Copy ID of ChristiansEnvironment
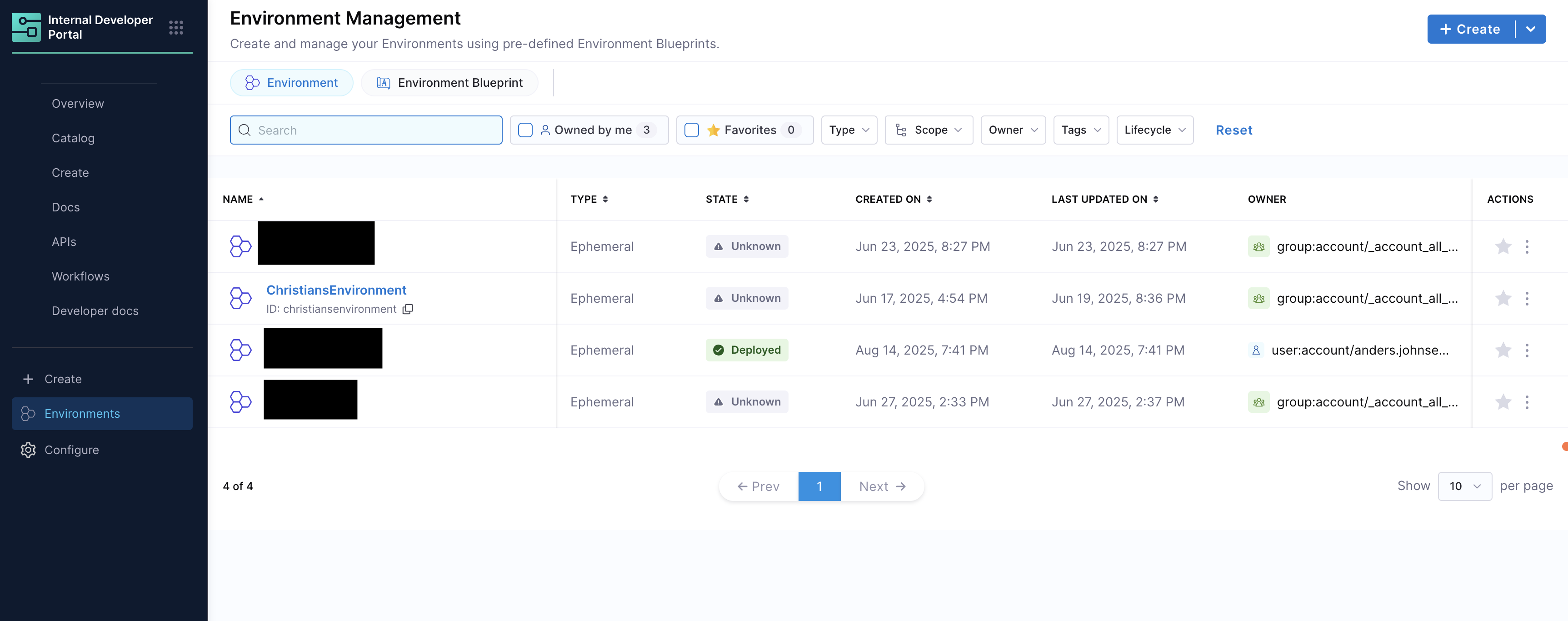Viewport: 1568px width, 621px height. 408,309
